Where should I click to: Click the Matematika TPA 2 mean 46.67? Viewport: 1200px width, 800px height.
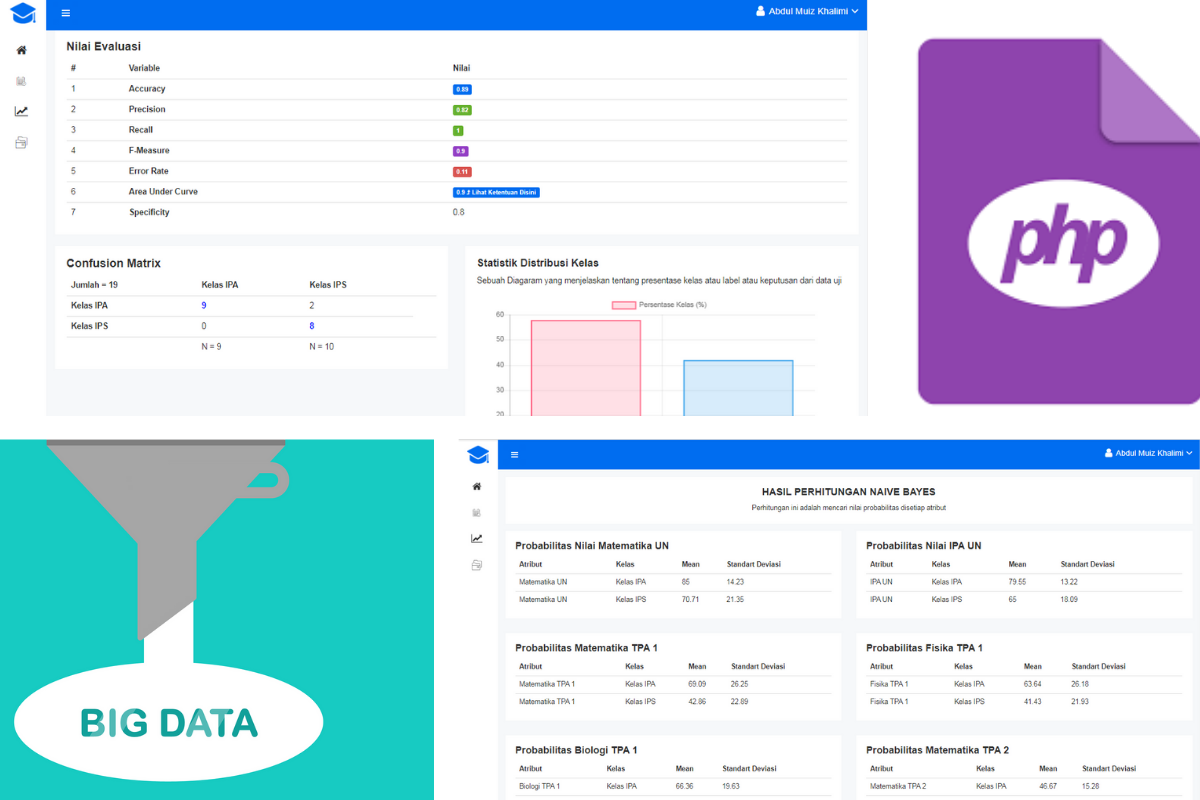click(x=1049, y=786)
